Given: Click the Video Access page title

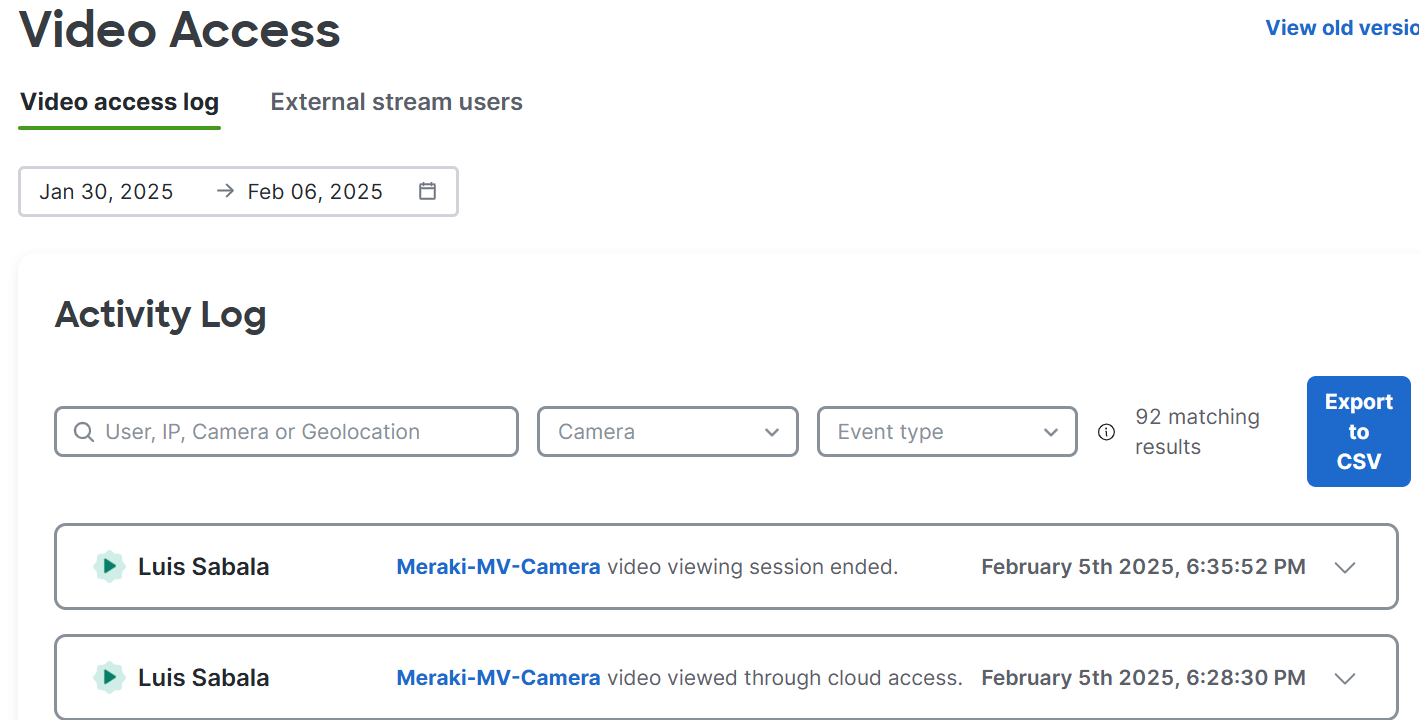Looking at the screenshot, I should [180, 28].
